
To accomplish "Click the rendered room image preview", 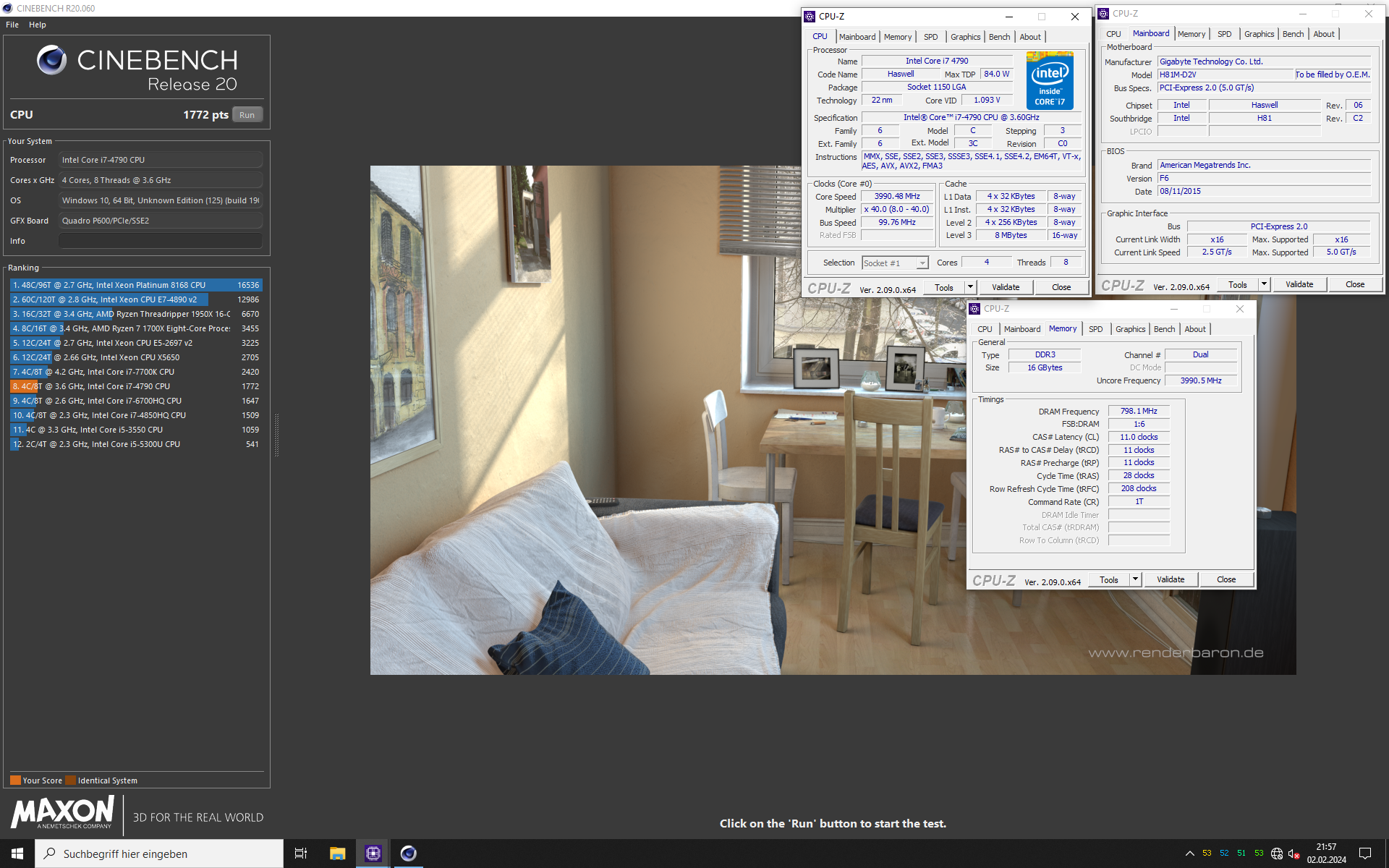I will 833,420.
